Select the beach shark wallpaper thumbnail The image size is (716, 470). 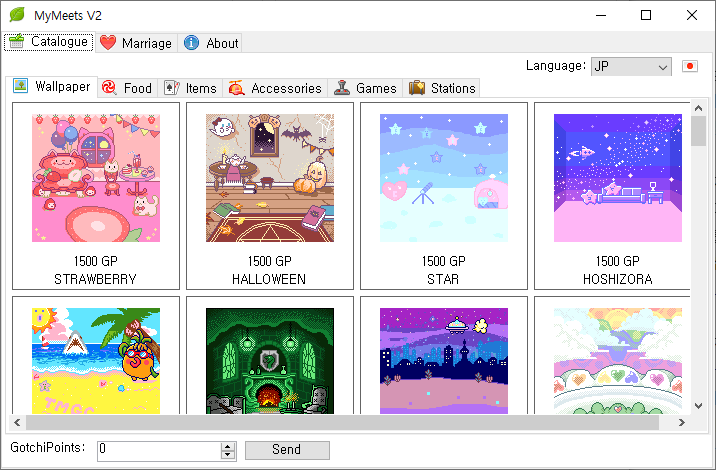coord(96,361)
